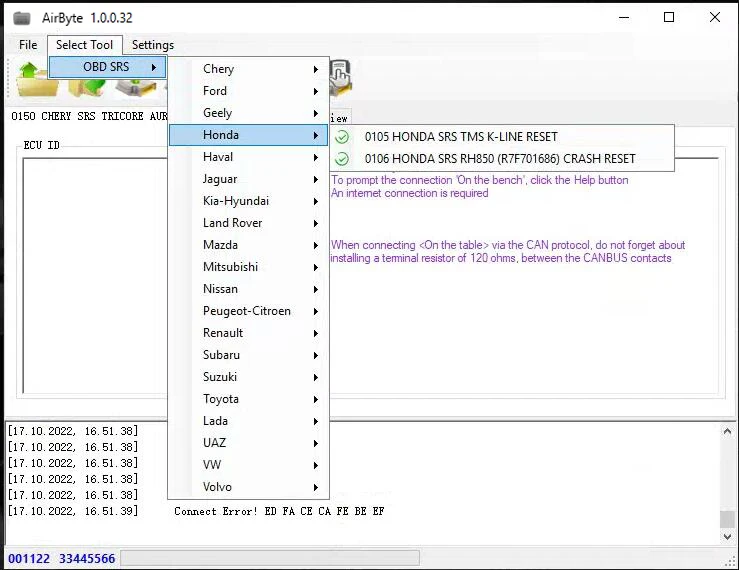
Task: Click the Select Tool menu
Action: [x=85, y=45]
